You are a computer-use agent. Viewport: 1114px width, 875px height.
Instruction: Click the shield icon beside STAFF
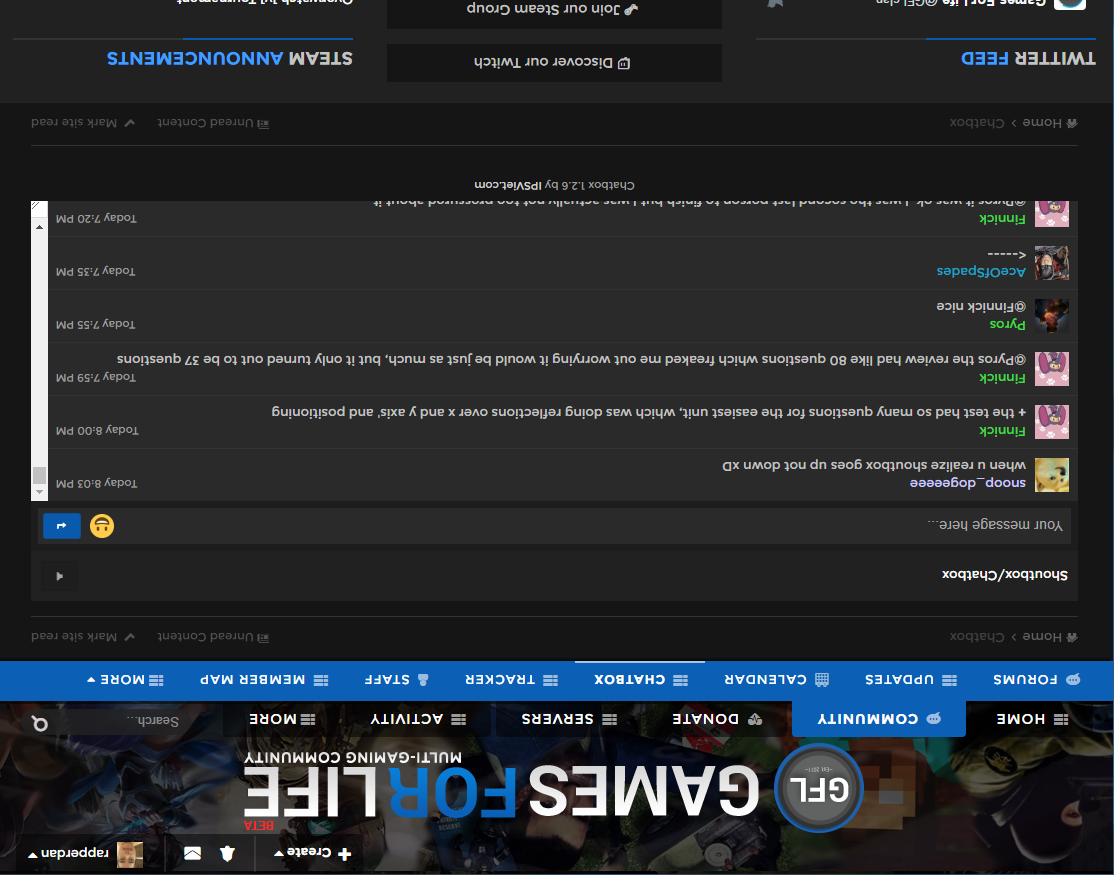coord(423,680)
